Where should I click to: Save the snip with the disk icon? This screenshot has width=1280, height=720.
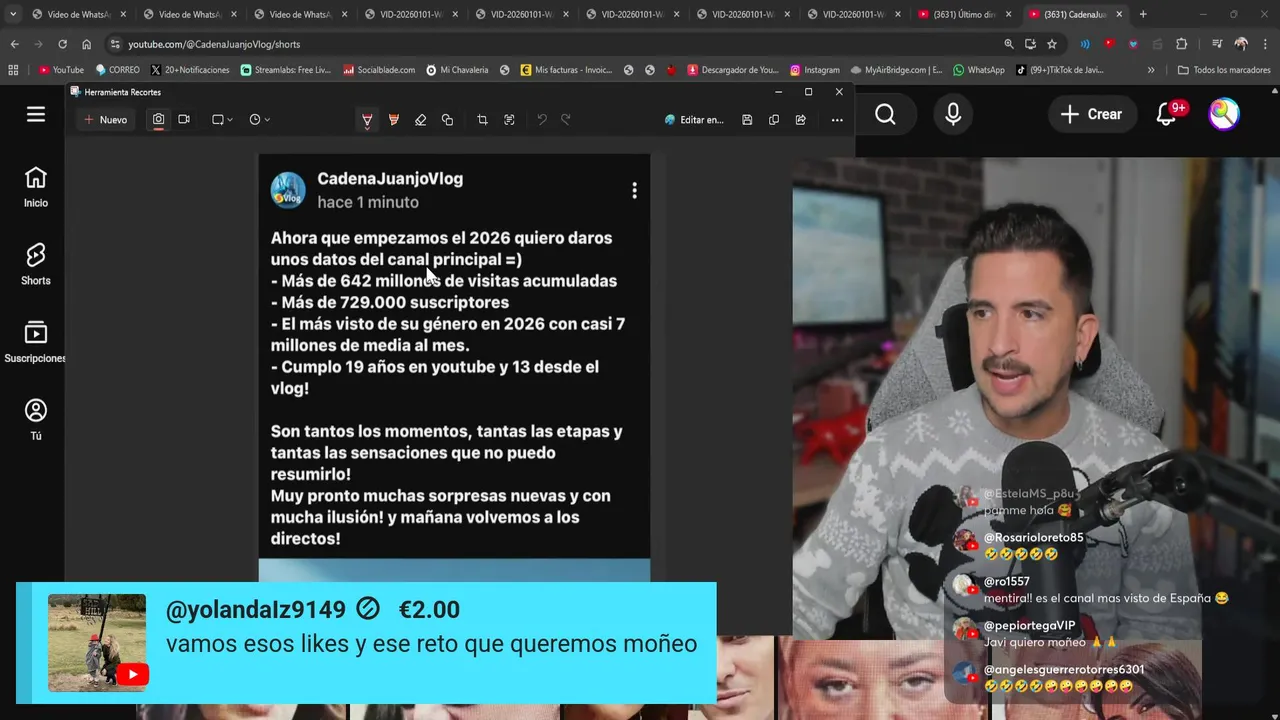(x=747, y=119)
